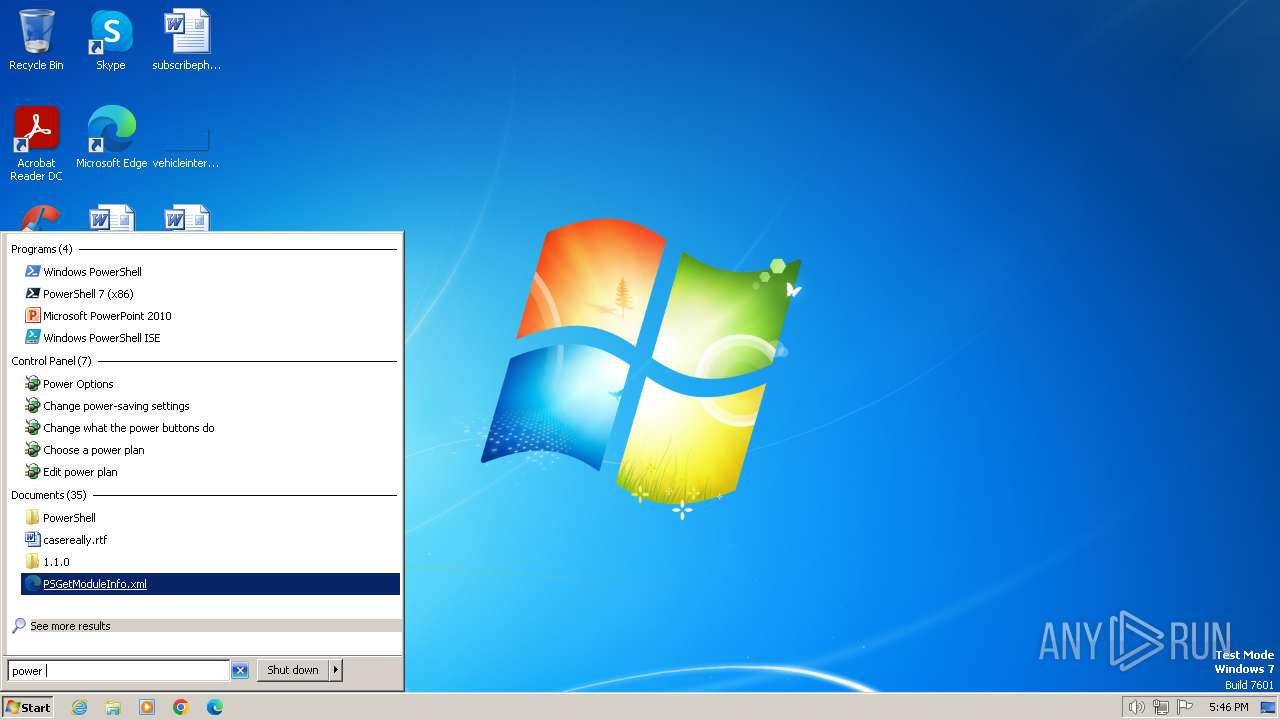The image size is (1280, 720).
Task: Open PSGetModuleInfo.xml highlighted result
Action: 210,584
